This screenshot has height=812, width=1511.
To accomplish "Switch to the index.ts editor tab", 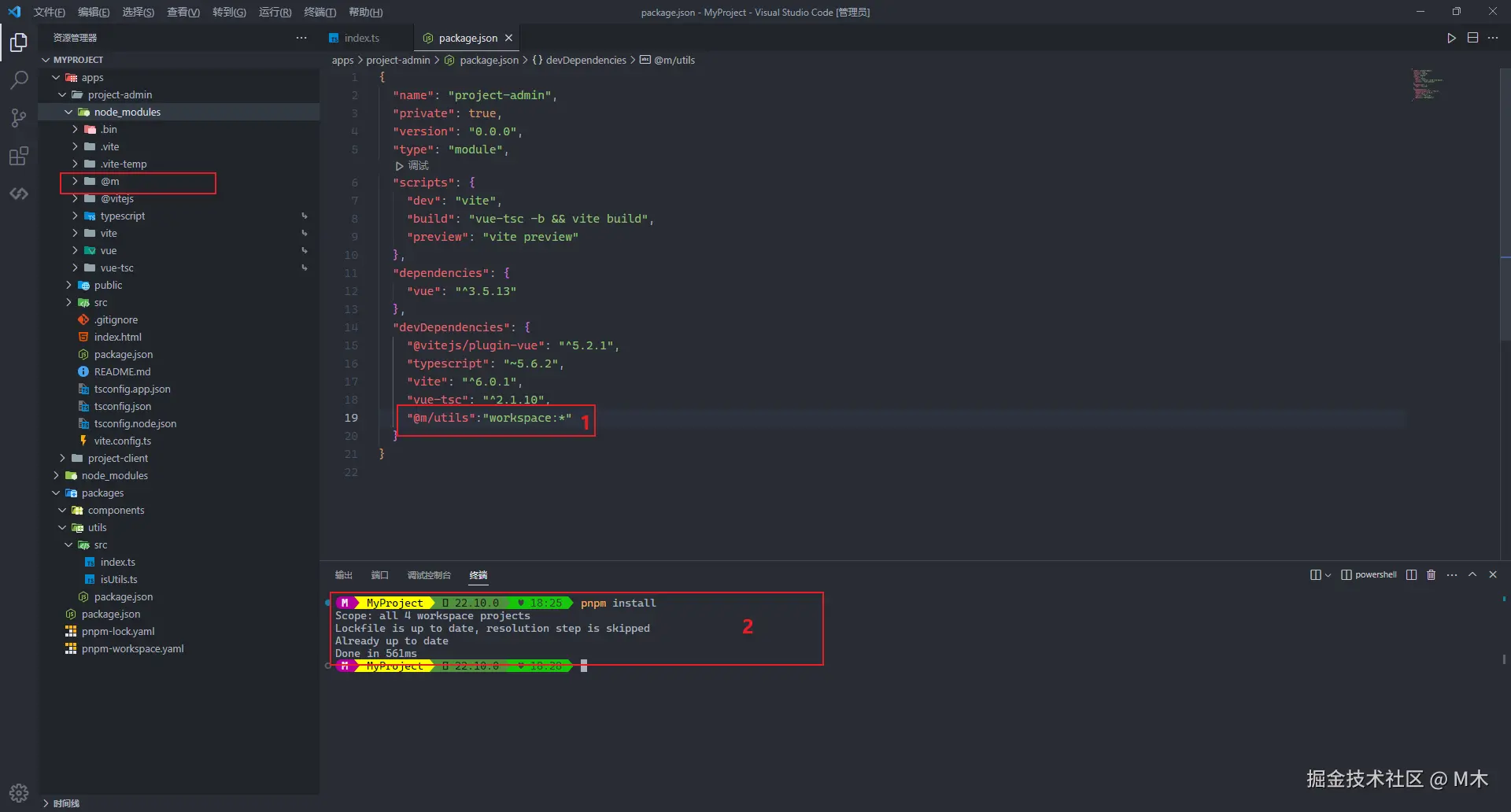I will 362,38.
